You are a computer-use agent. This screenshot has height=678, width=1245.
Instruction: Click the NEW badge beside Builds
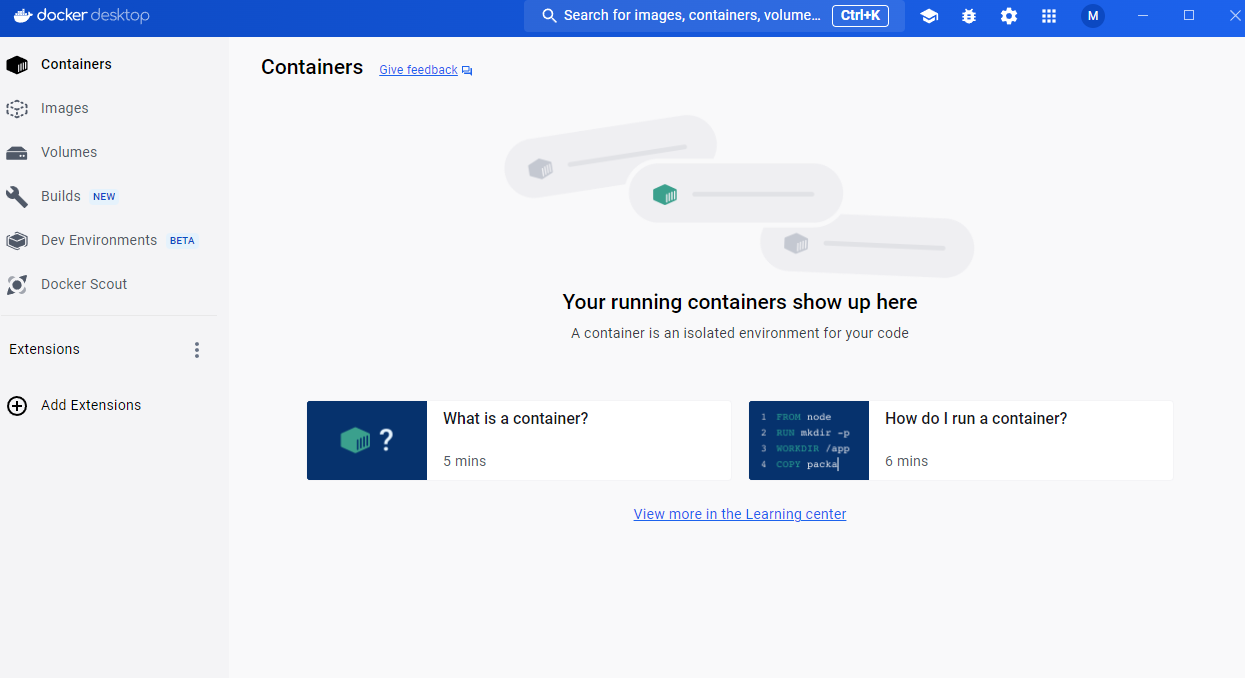pyautogui.click(x=105, y=197)
